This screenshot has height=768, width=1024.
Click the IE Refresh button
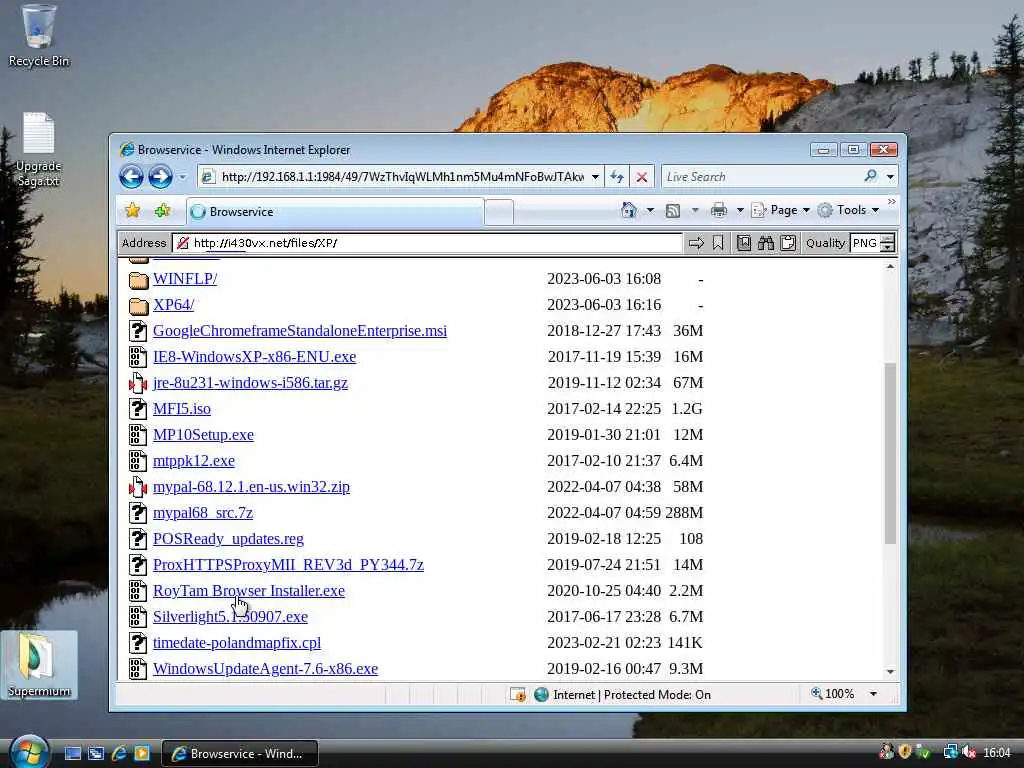point(616,177)
